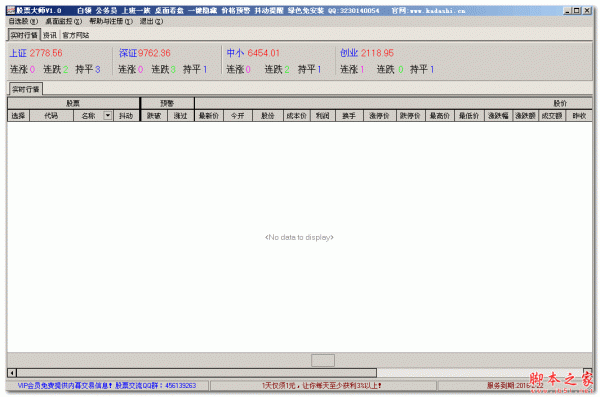
Task: Switch to the top 实时行情 tab
Action: pos(24,35)
